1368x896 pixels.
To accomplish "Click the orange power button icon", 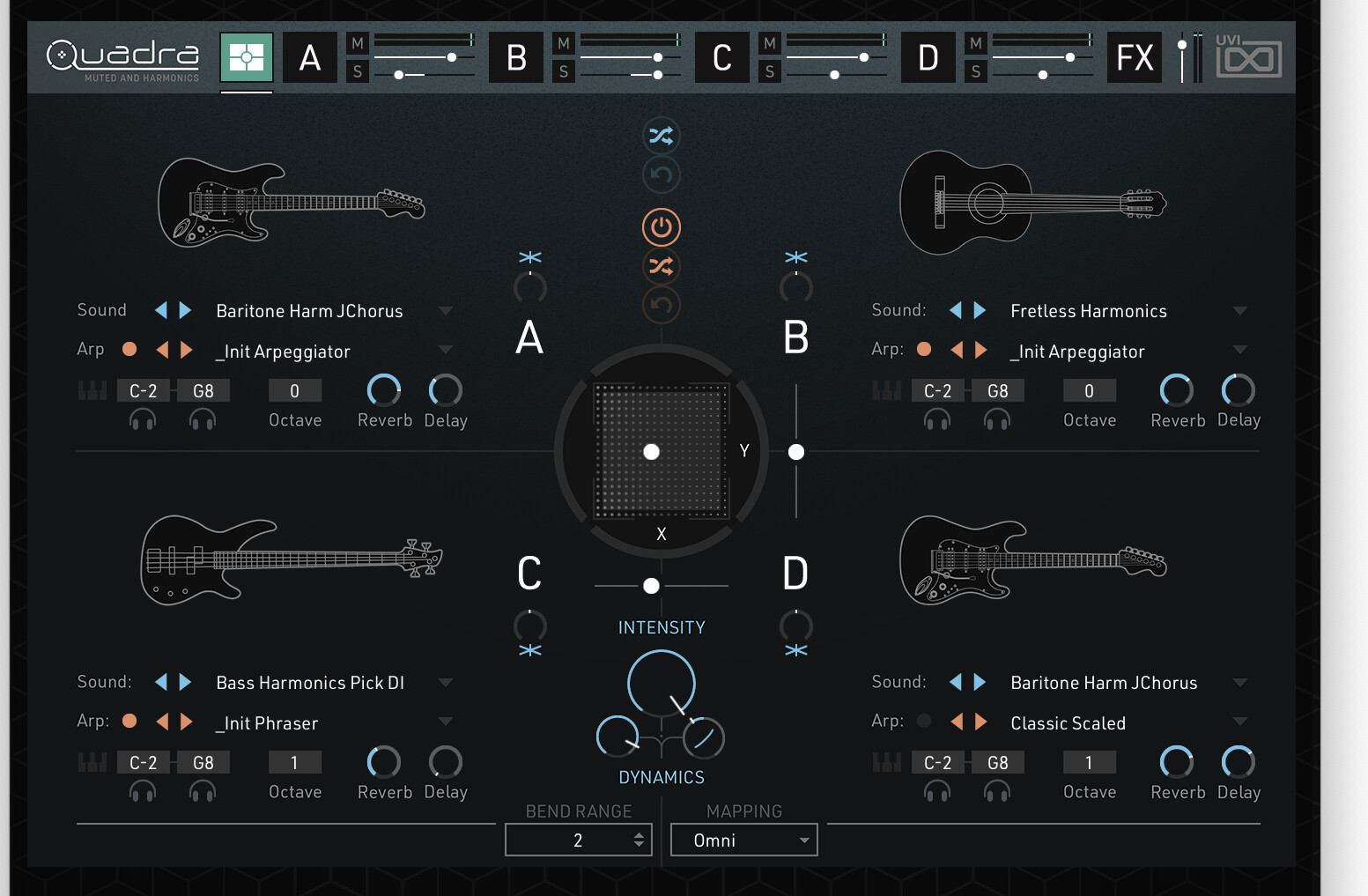I will tap(662, 227).
